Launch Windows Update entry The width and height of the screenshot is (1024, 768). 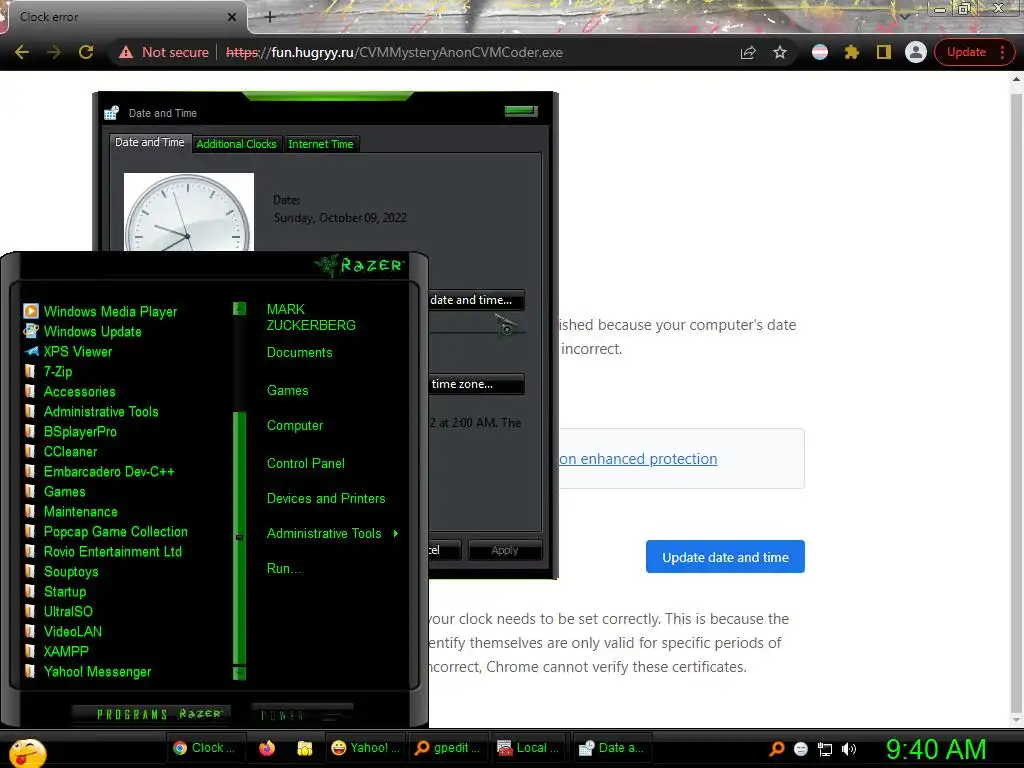82,331
